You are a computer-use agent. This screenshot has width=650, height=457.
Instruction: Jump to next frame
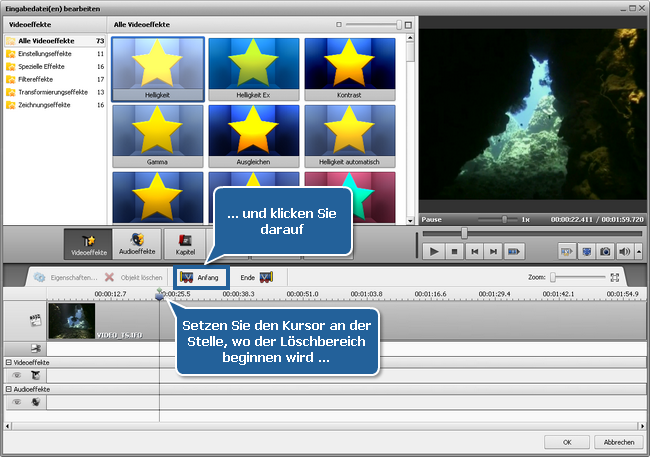(495, 251)
